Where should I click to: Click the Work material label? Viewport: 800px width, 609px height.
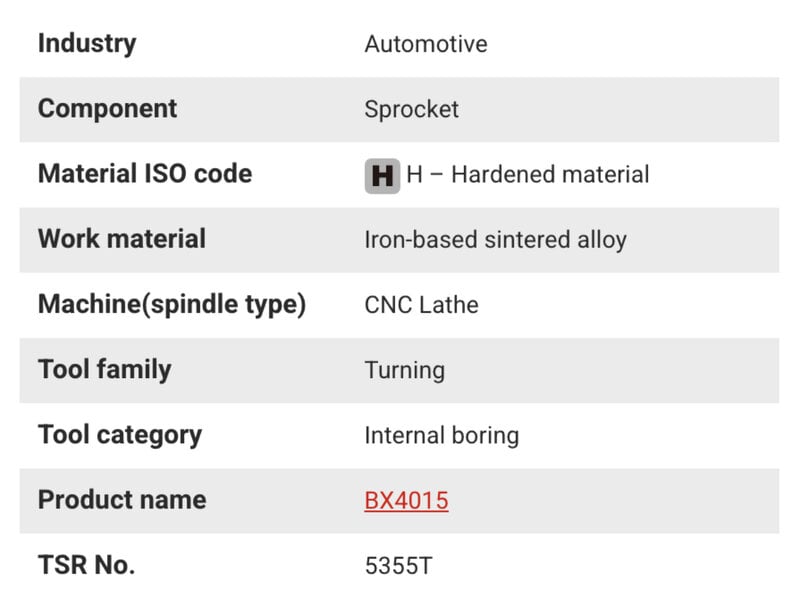(x=122, y=239)
